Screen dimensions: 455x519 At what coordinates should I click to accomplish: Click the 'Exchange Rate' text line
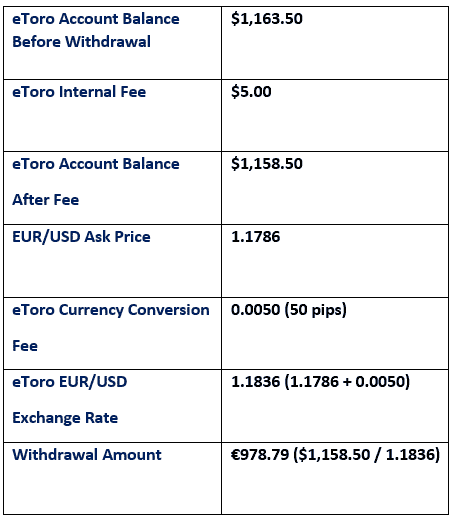[x=65, y=418]
